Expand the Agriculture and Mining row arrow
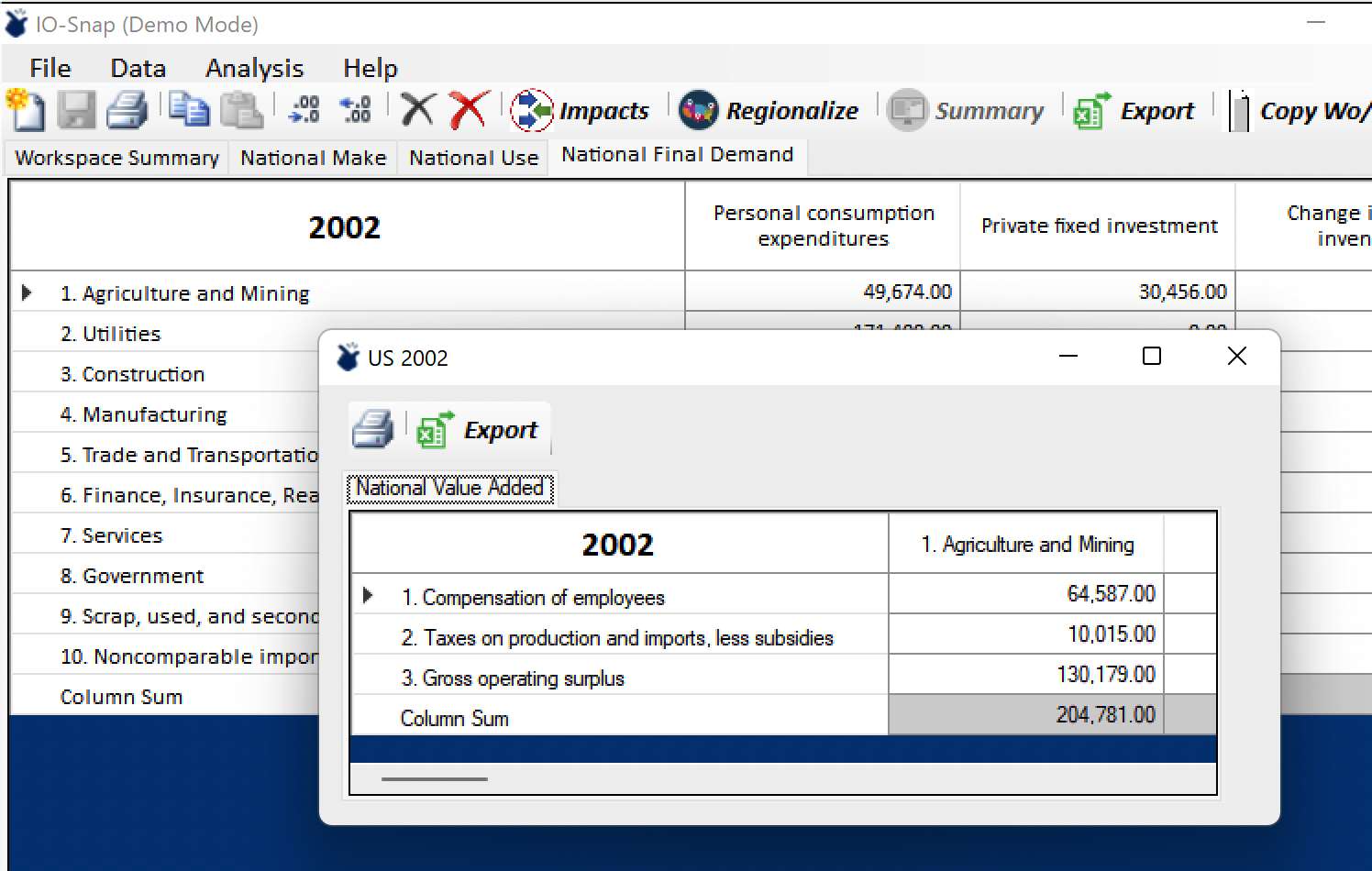Viewport: 1372px width, 871px height. [x=27, y=292]
